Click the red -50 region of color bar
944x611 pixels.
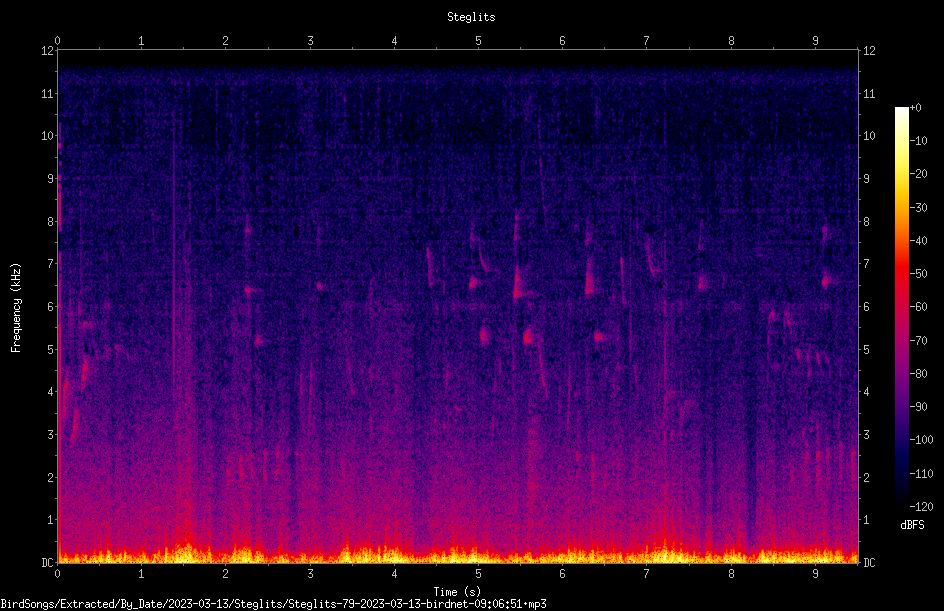(901, 274)
